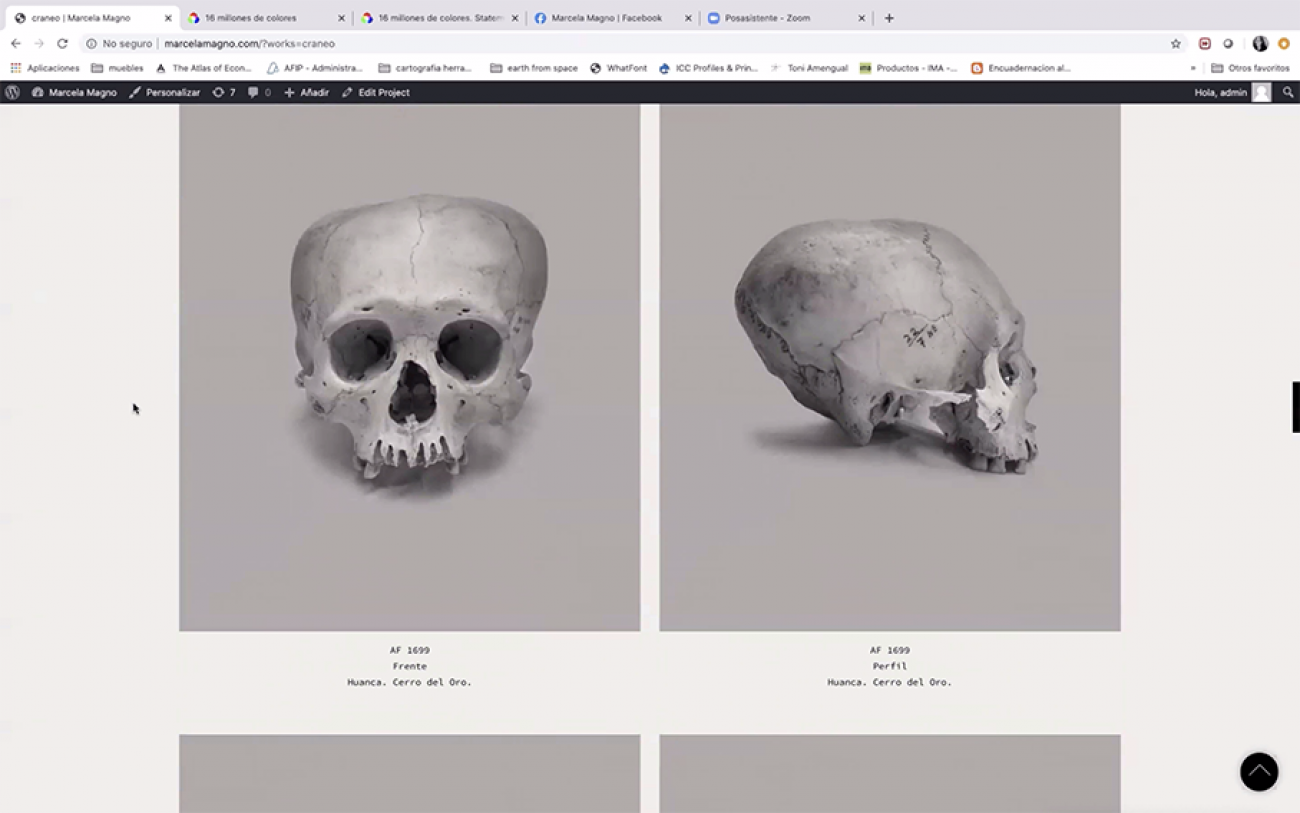Select 'AF 1699' under the profile skull
The image size is (1300, 813).
pyautogui.click(x=890, y=650)
